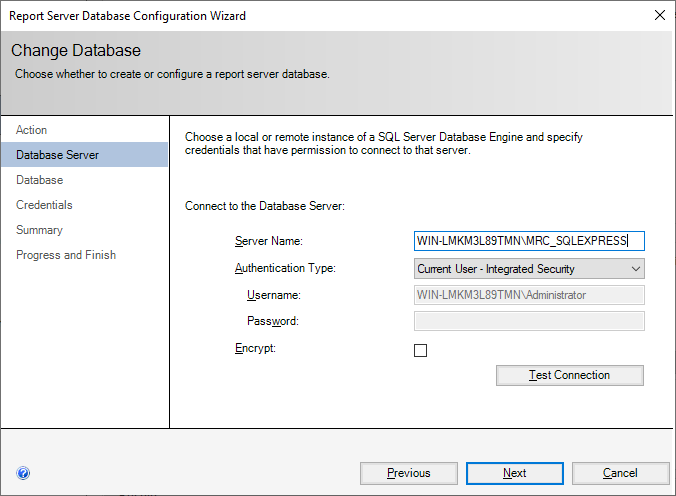Click the Server Name label

tap(268, 242)
